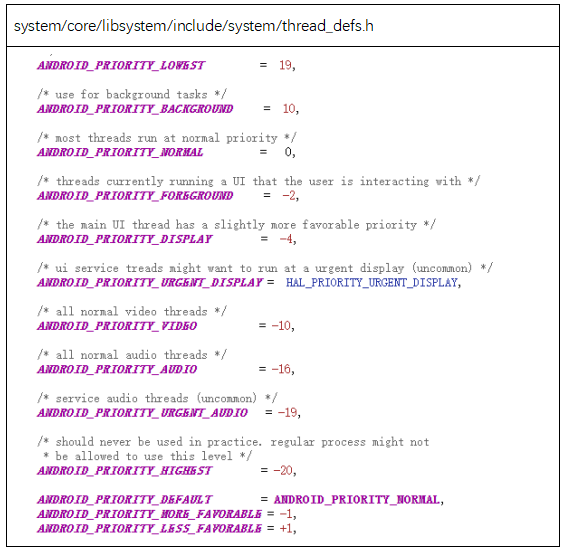
Task: Click the comment 'all normal audio threads'
Action: [132, 355]
